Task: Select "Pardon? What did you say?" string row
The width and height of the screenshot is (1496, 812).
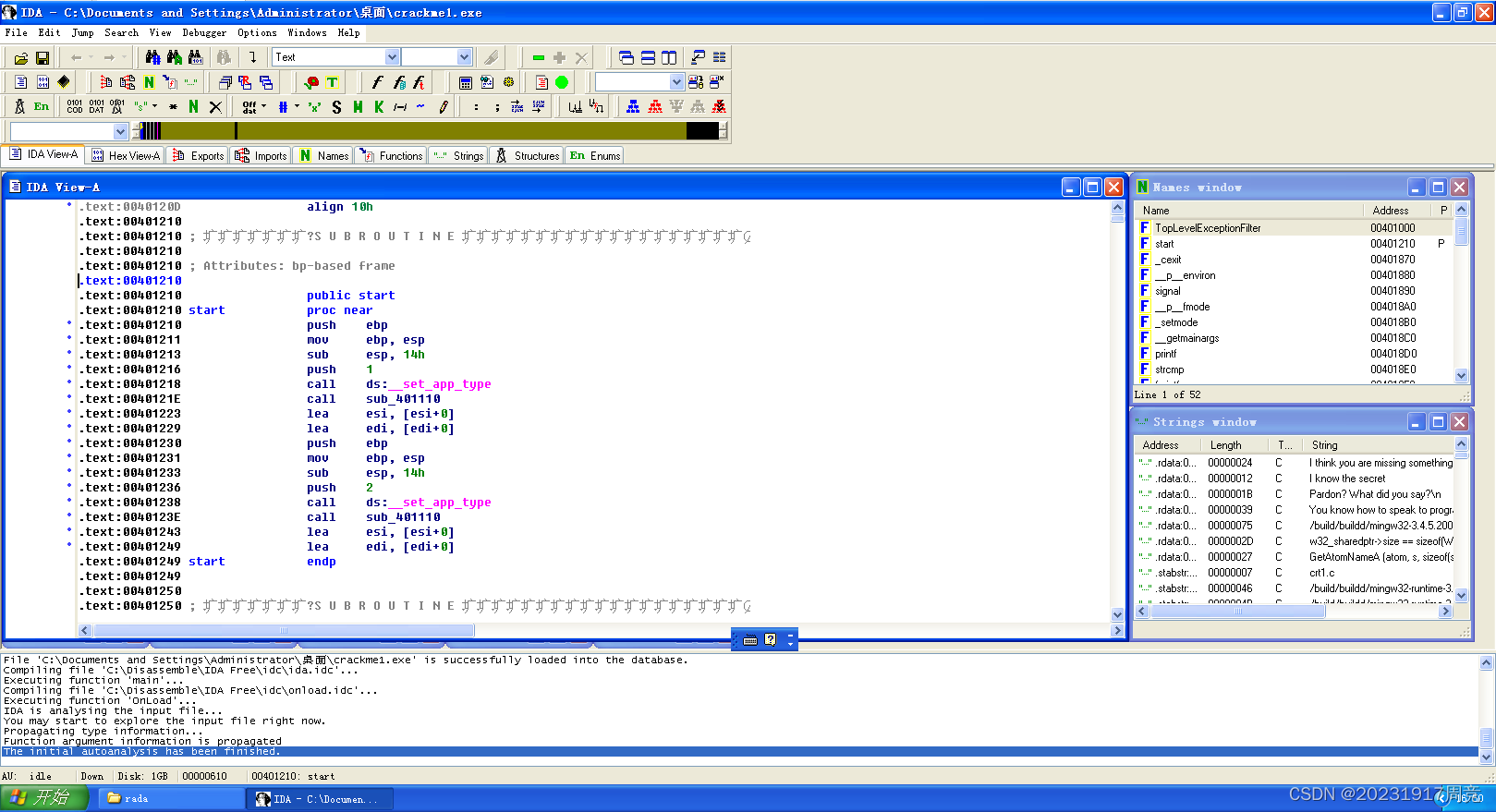Action: click(1295, 494)
